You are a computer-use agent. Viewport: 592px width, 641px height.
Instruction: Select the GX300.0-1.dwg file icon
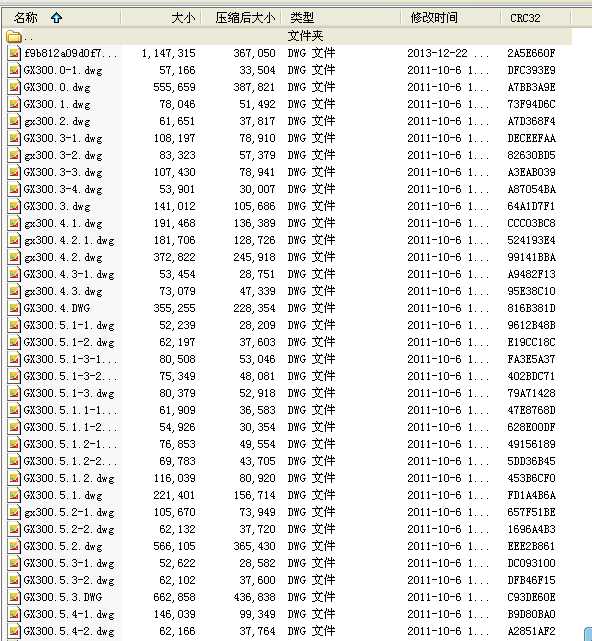(14, 70)
